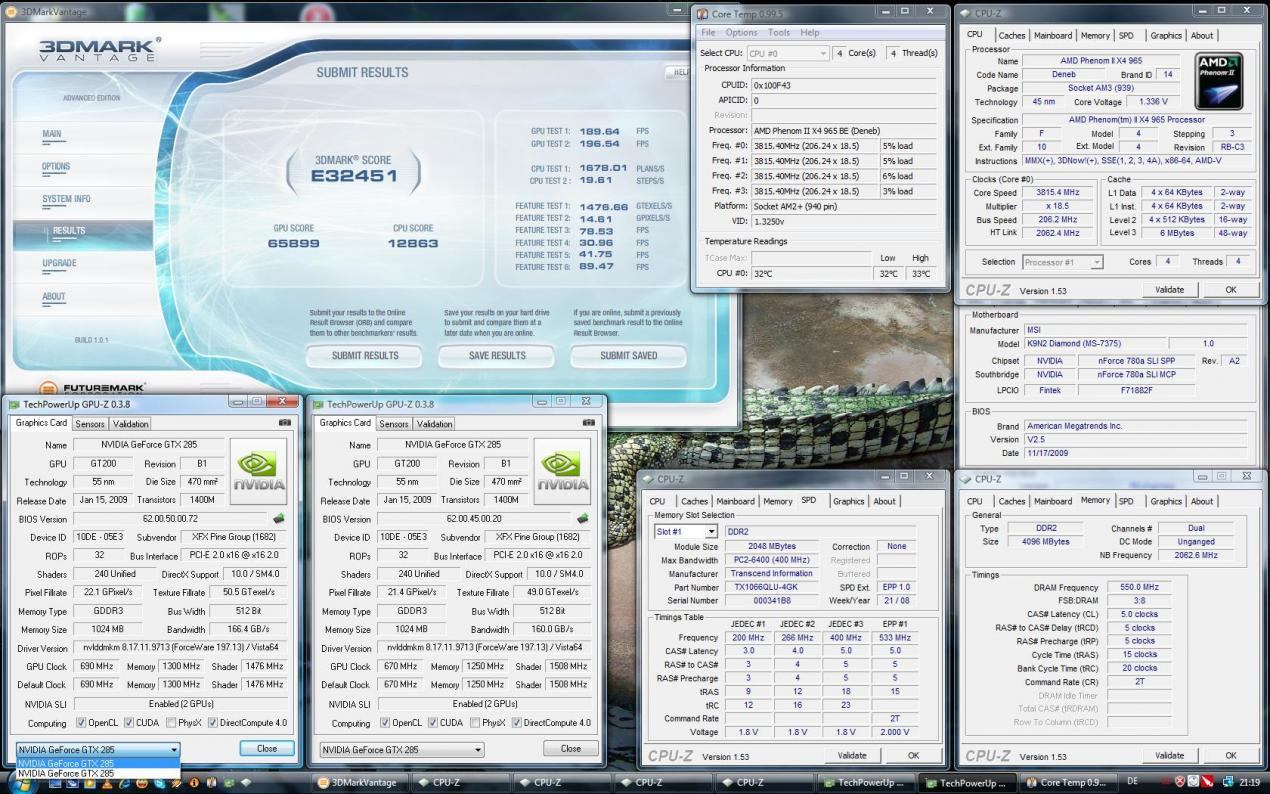Open Select CPU dropdown in Core Temp
Image resolution: width=1270 pixels, height=794 pixels.
(788, 53)
